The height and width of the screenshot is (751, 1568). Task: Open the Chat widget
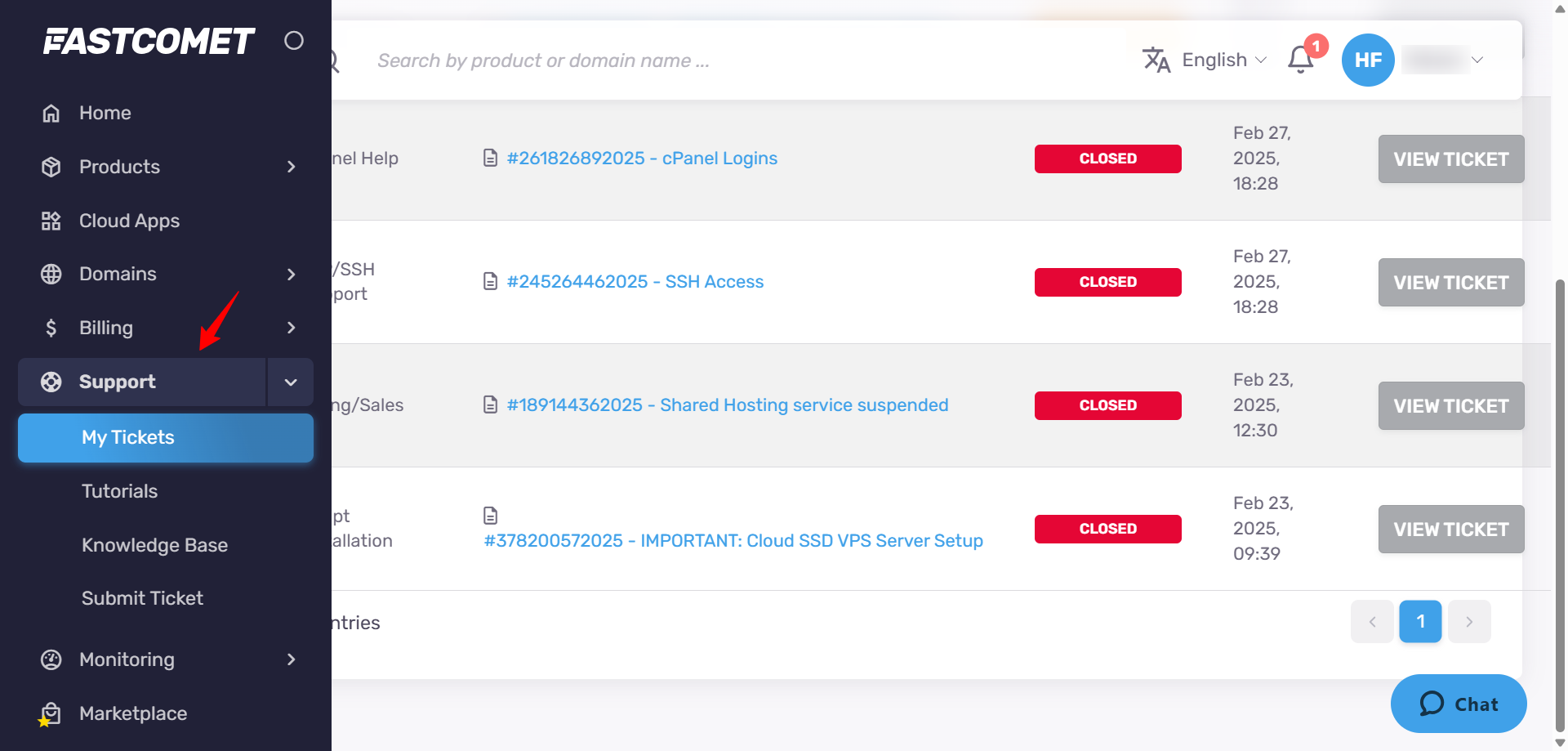click(x=1459, y=704)
